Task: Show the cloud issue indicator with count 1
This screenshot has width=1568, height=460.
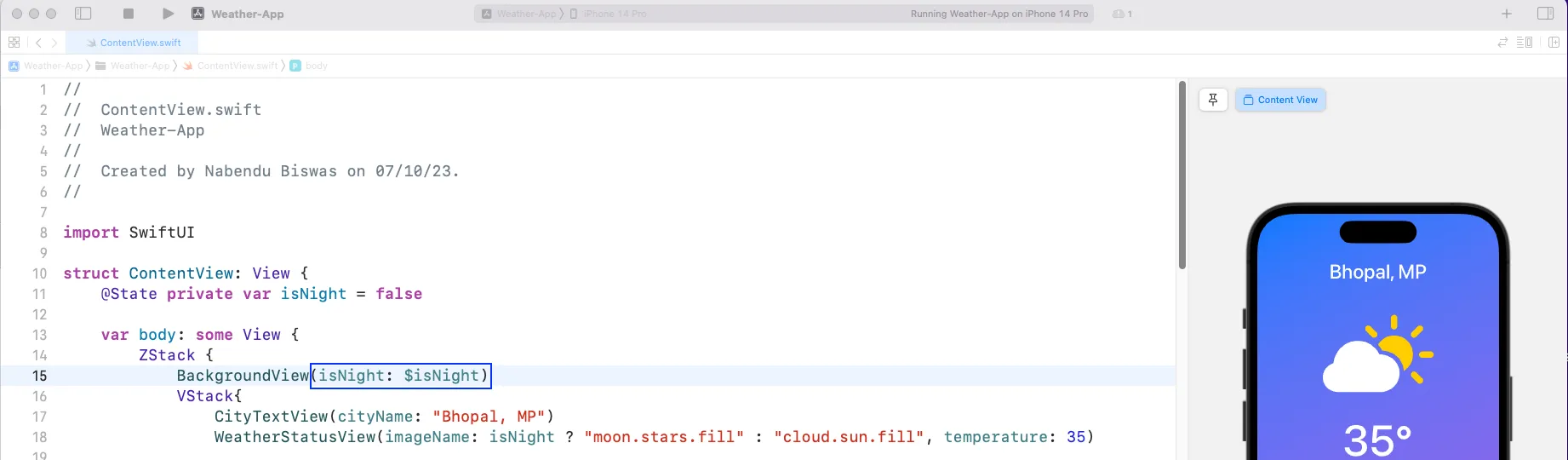Action: (1122, 14)
